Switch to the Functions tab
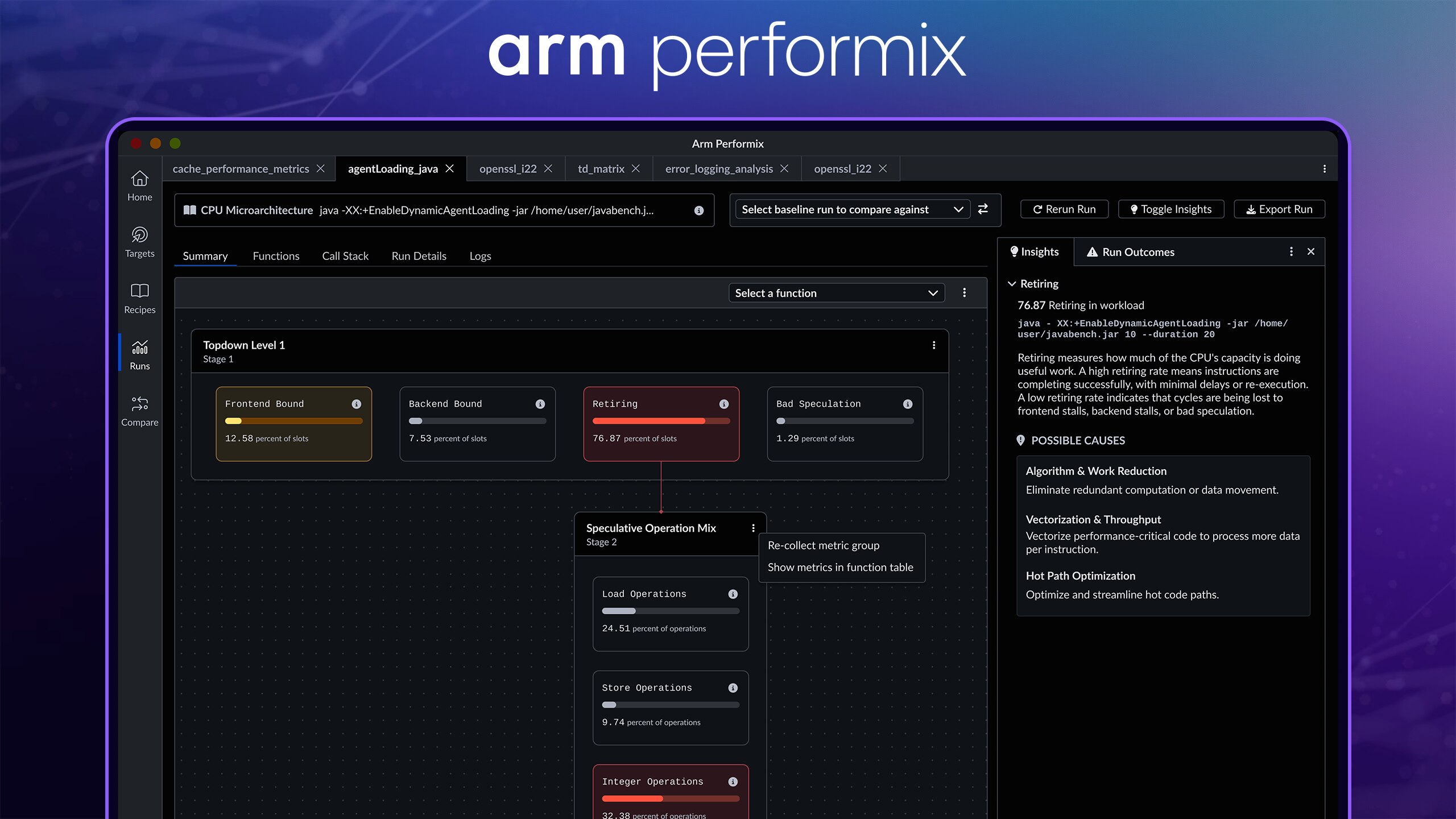Screen dimensions: 1456x819 276,256
